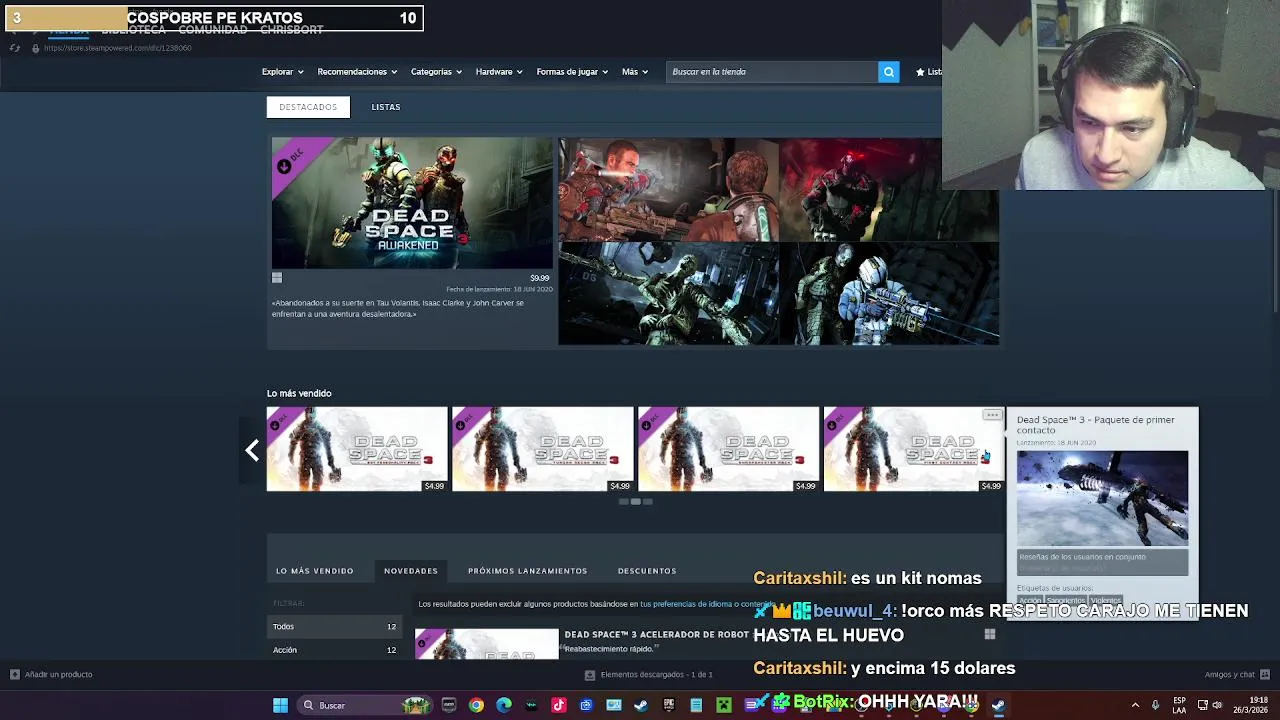1280x720 pixels.
Task: Open the clock showing 19:18
Action: tap(1253, 705)
